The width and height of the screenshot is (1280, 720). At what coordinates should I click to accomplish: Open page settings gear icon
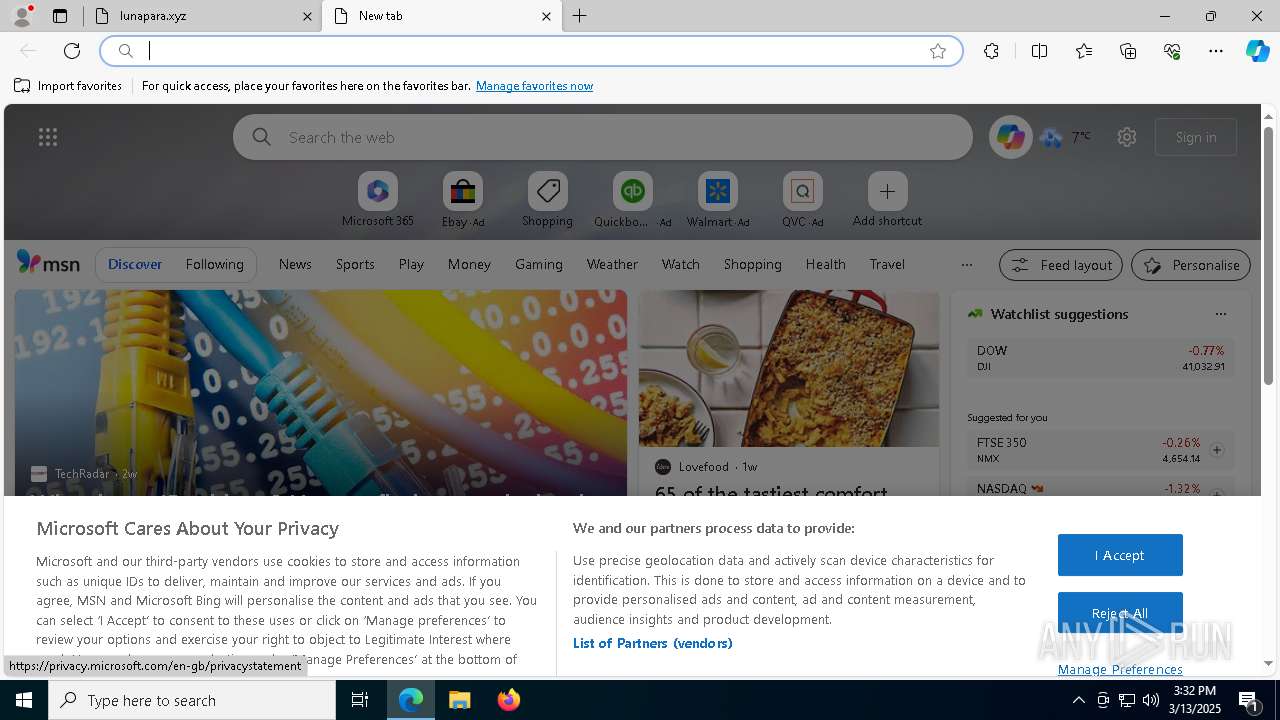[x=1127, y=137]
